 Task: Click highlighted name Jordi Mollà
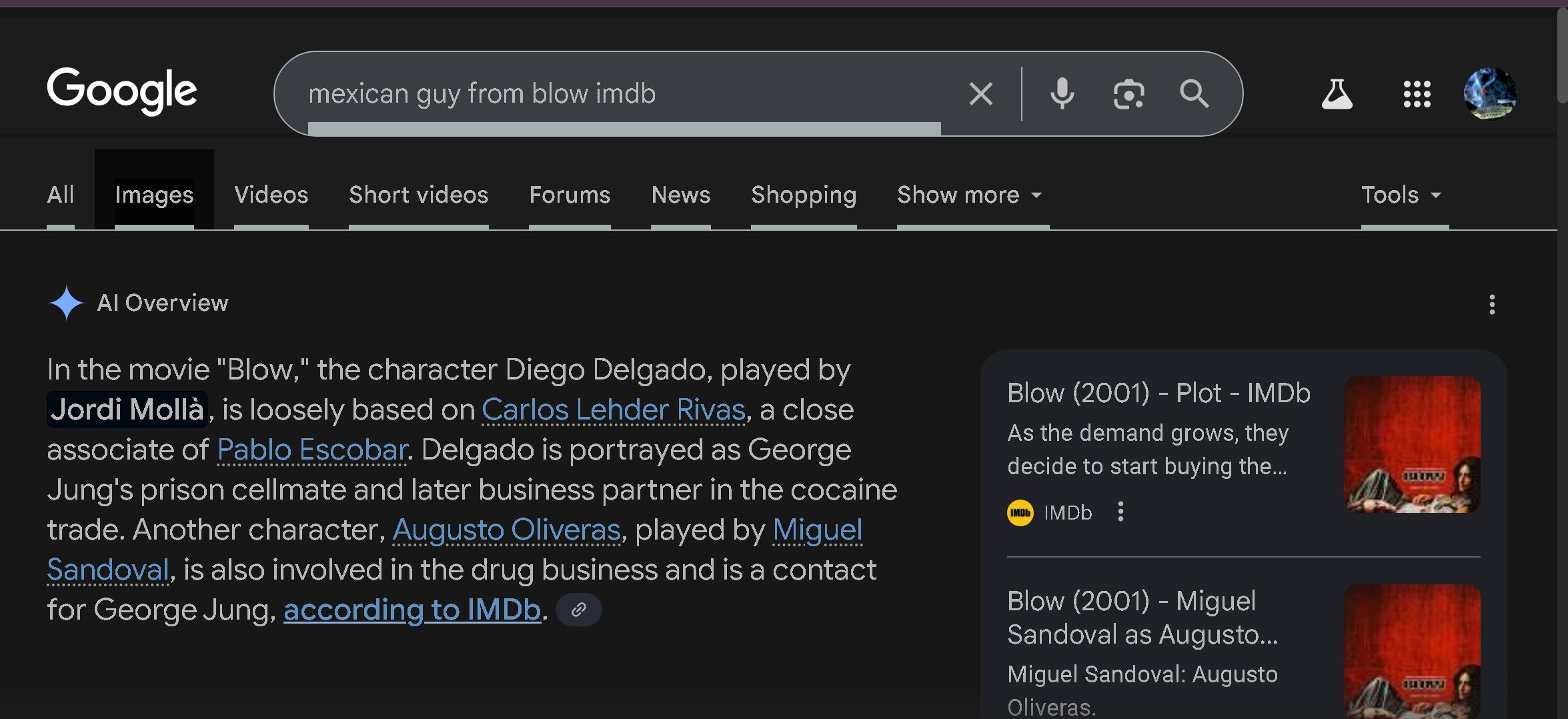127,410
